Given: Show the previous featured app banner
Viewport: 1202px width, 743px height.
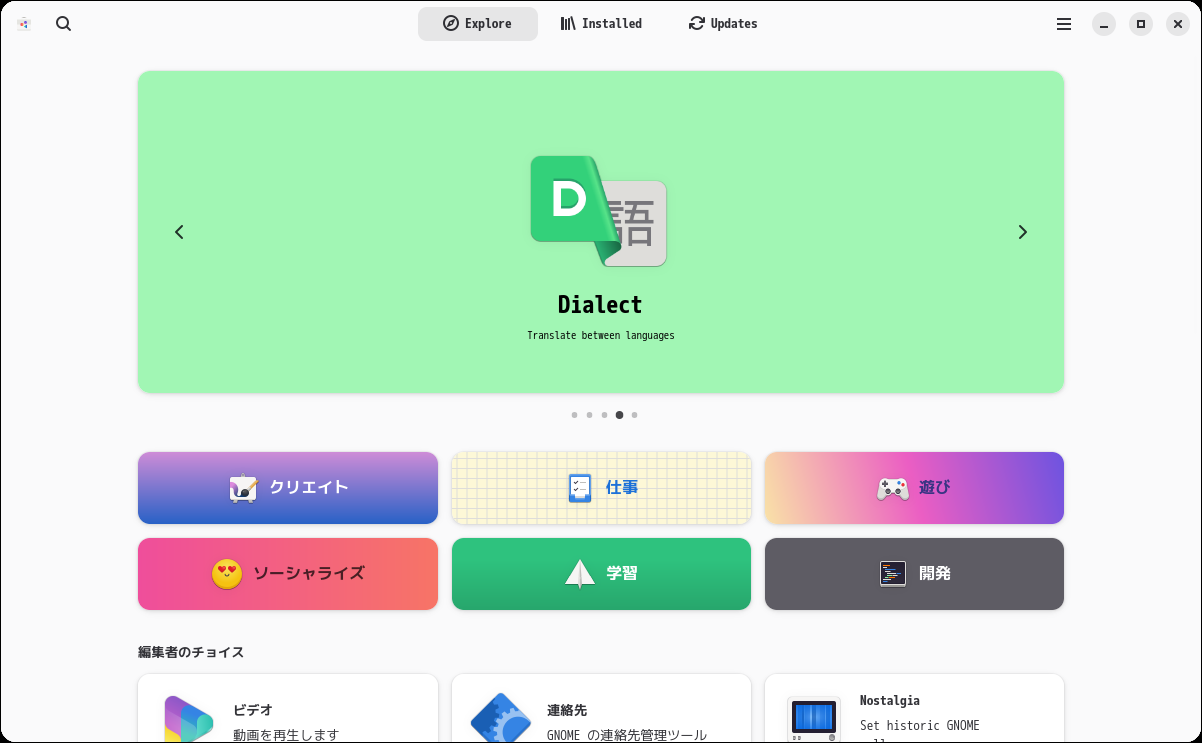Looking at the screenshot, I should coord(179,232).
